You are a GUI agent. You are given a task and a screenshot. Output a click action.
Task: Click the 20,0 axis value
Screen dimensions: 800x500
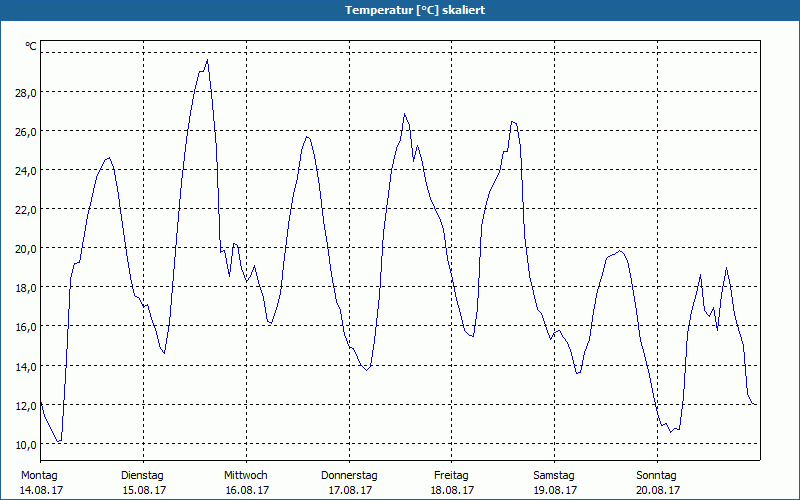26,248
